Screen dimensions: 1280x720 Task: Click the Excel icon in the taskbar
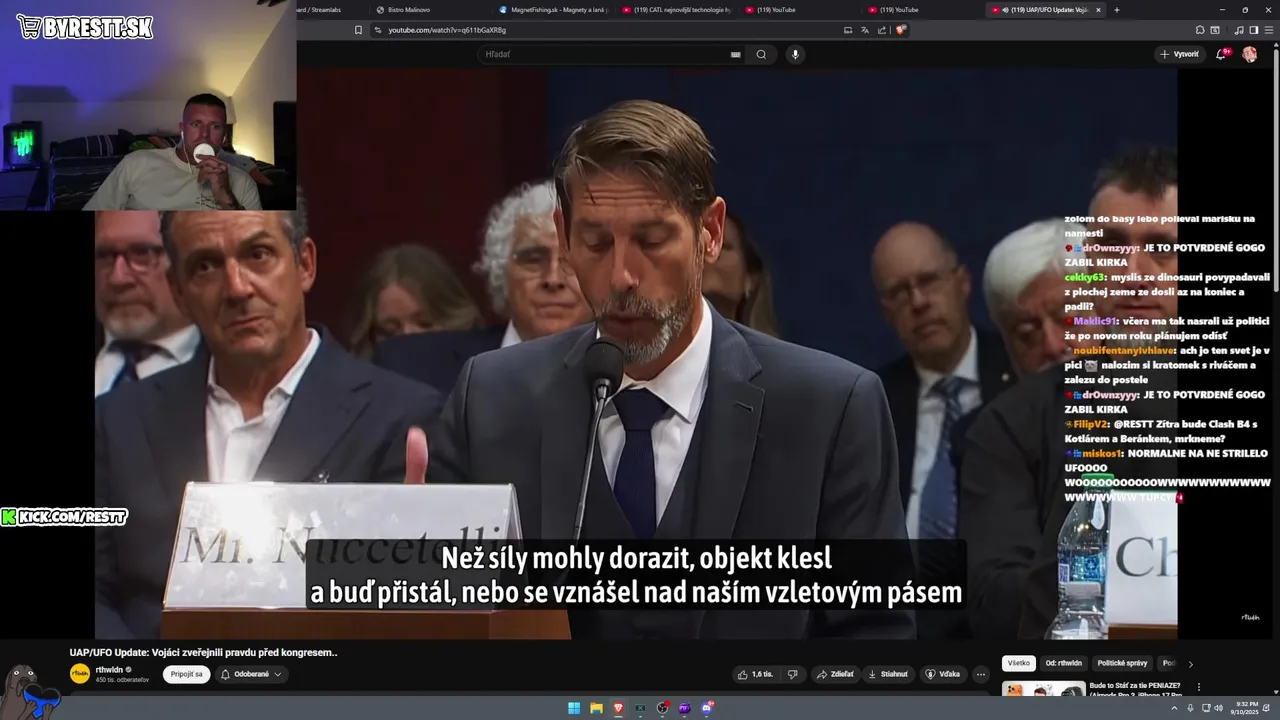(x=640, y=708)
